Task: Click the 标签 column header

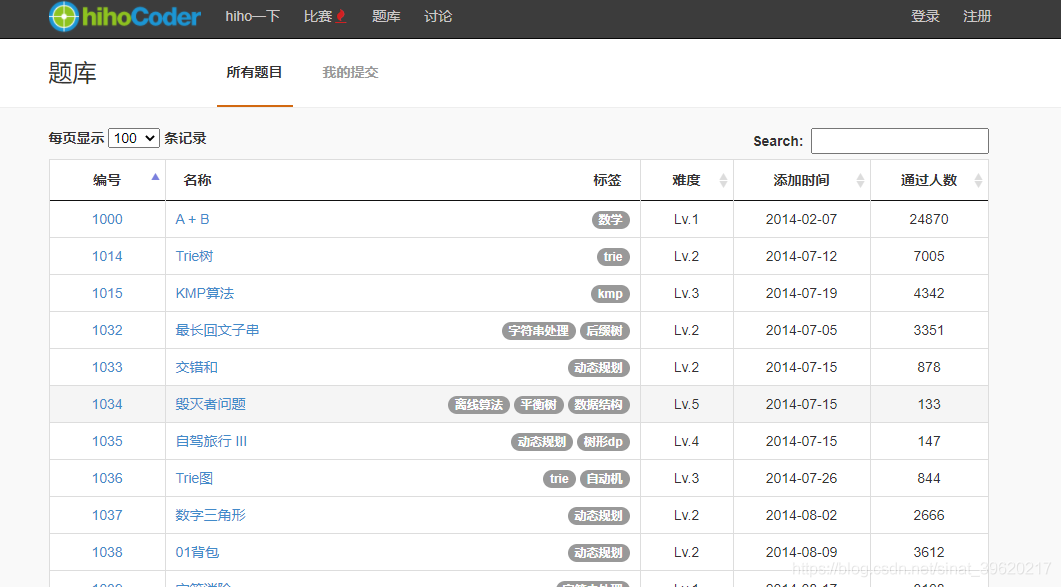Action: [x=607, y=180]
